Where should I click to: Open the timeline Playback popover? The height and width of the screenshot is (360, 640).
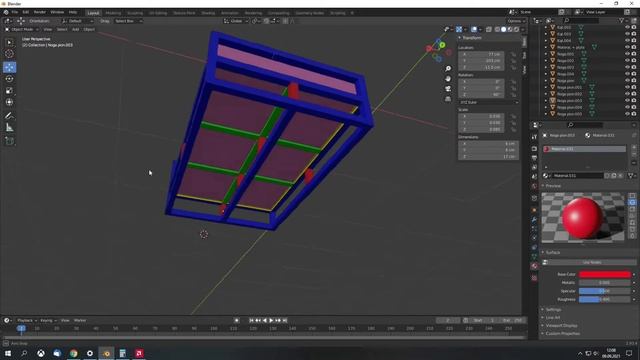[x=27, y=320]
